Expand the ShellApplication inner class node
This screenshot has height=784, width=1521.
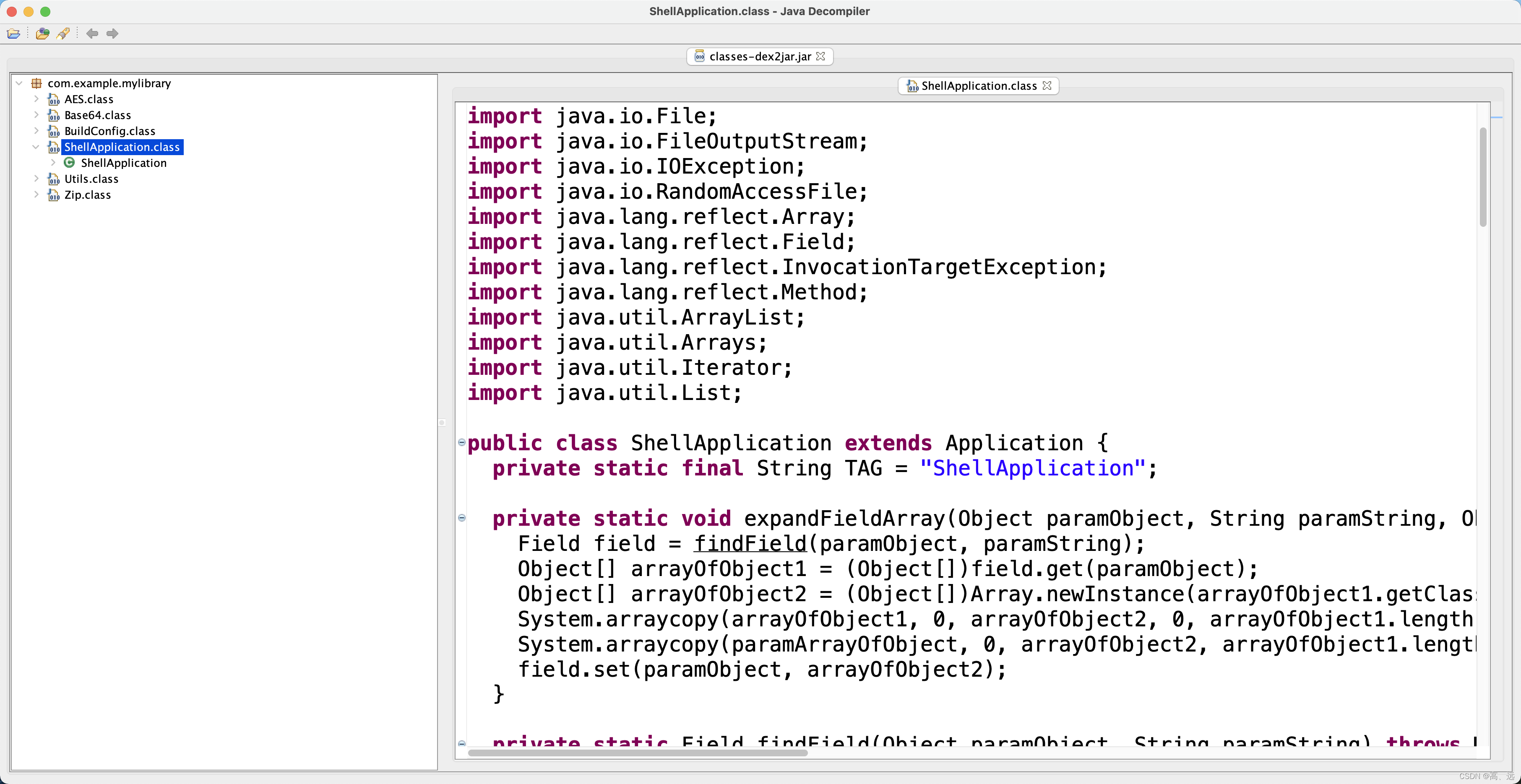[52, 162]
